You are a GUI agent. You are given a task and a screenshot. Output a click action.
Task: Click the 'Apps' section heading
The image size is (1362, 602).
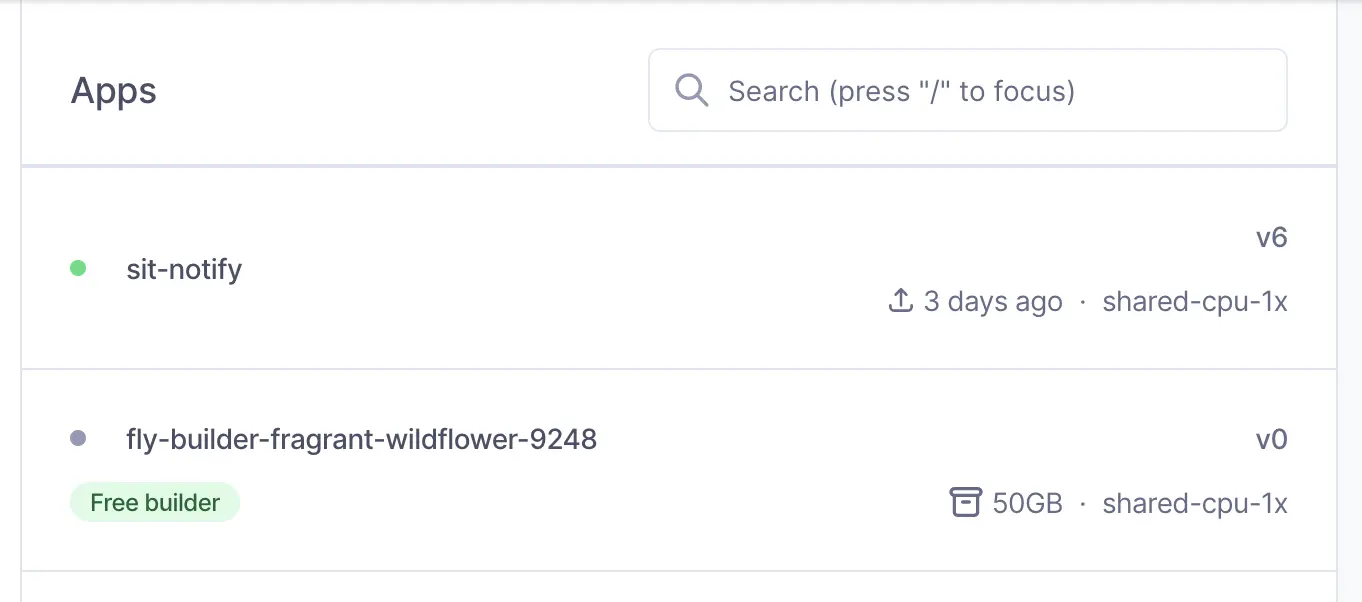(114, 91)
